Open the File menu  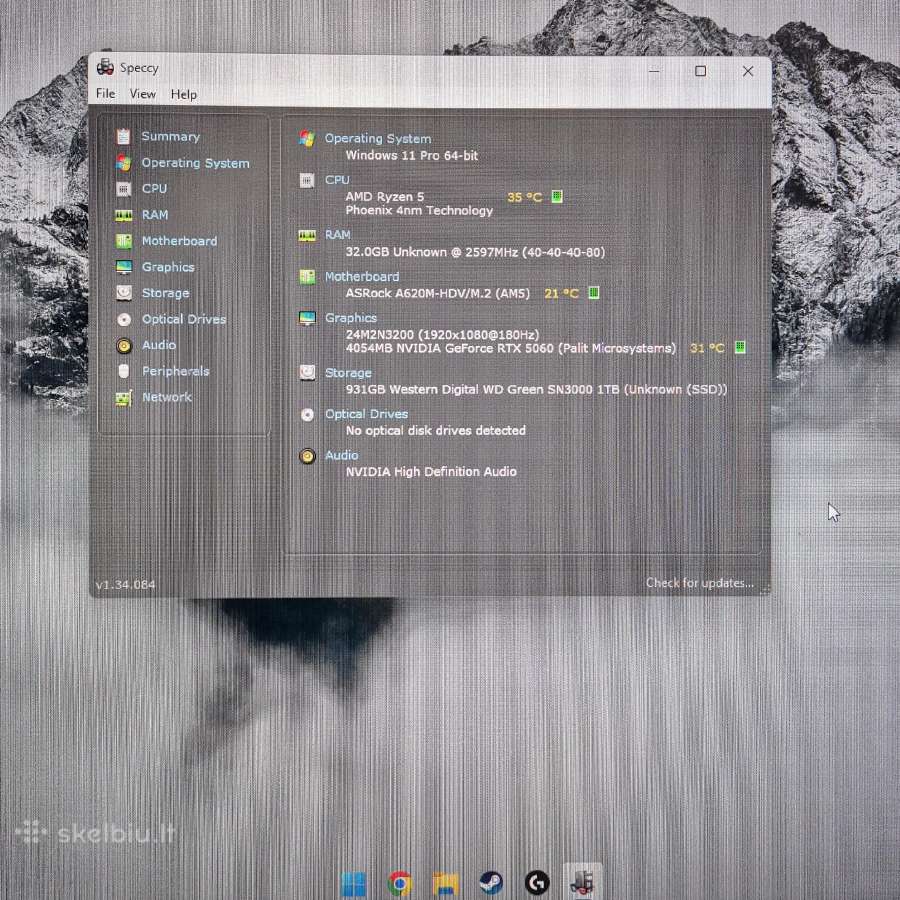tap(106, 94)
